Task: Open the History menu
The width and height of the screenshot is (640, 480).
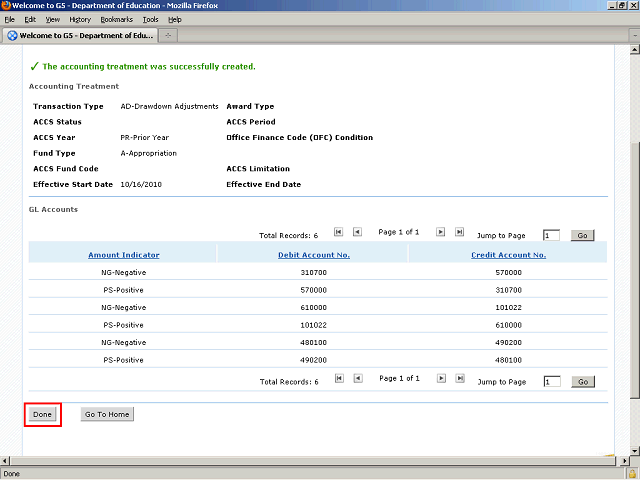Action: 80,19
